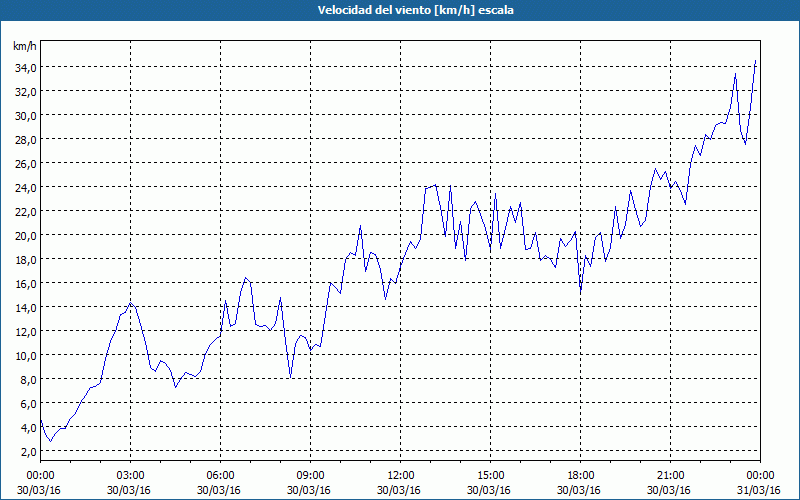
Task: Click the 10,0 y-axis value
Action: [24, 355]
